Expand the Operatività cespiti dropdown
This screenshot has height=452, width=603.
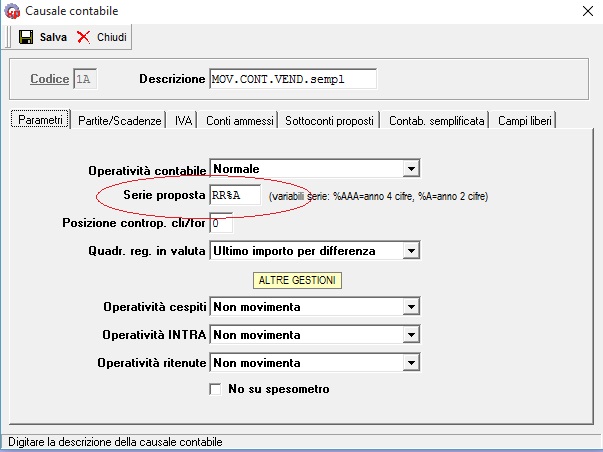pos(410,307)
